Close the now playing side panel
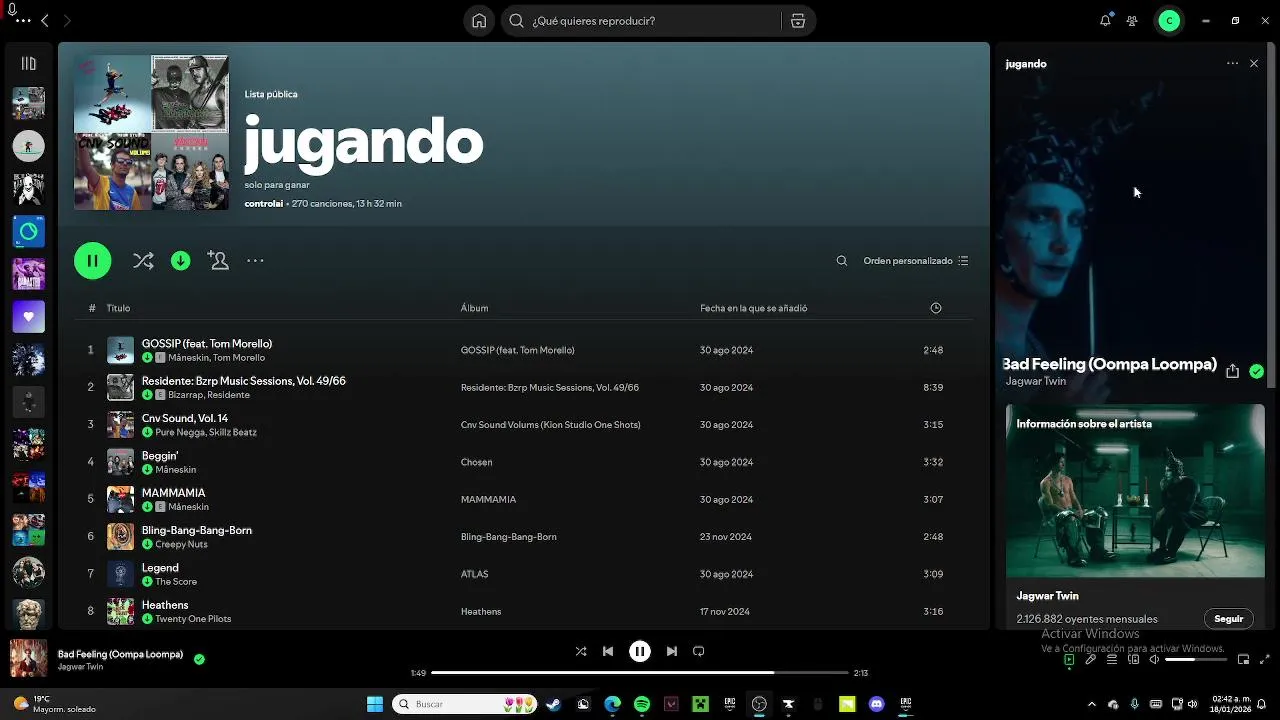The height and width of the screenshot is (720, 1280). 1254,63
